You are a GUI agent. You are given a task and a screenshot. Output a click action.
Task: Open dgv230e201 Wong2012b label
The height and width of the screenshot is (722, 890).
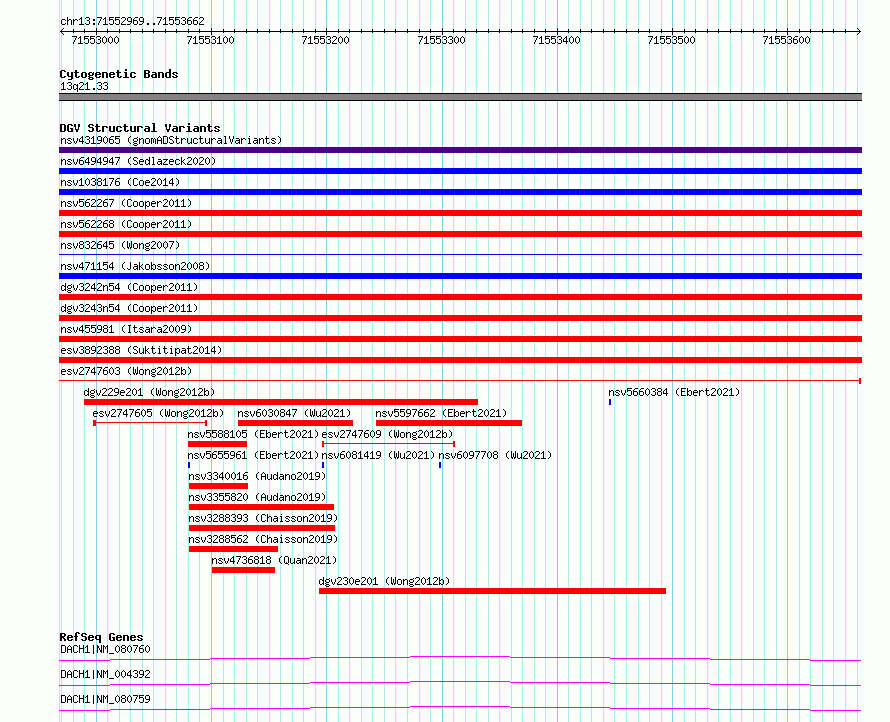[384, 581]
